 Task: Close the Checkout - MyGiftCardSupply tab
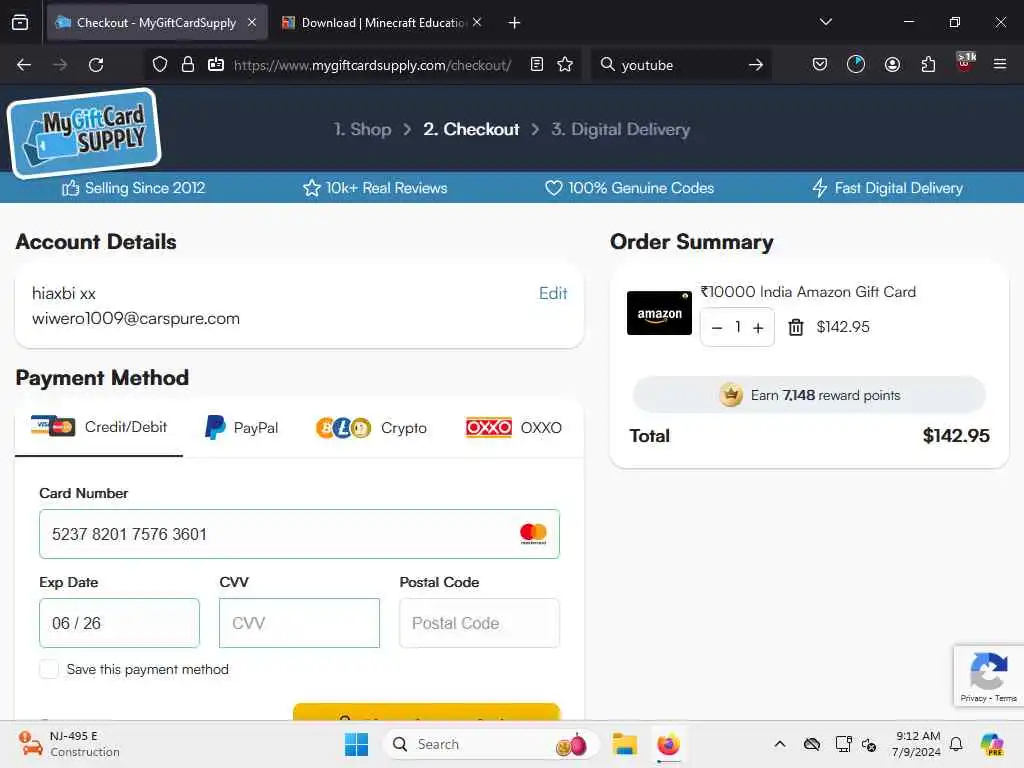click(x=252, y=22)
